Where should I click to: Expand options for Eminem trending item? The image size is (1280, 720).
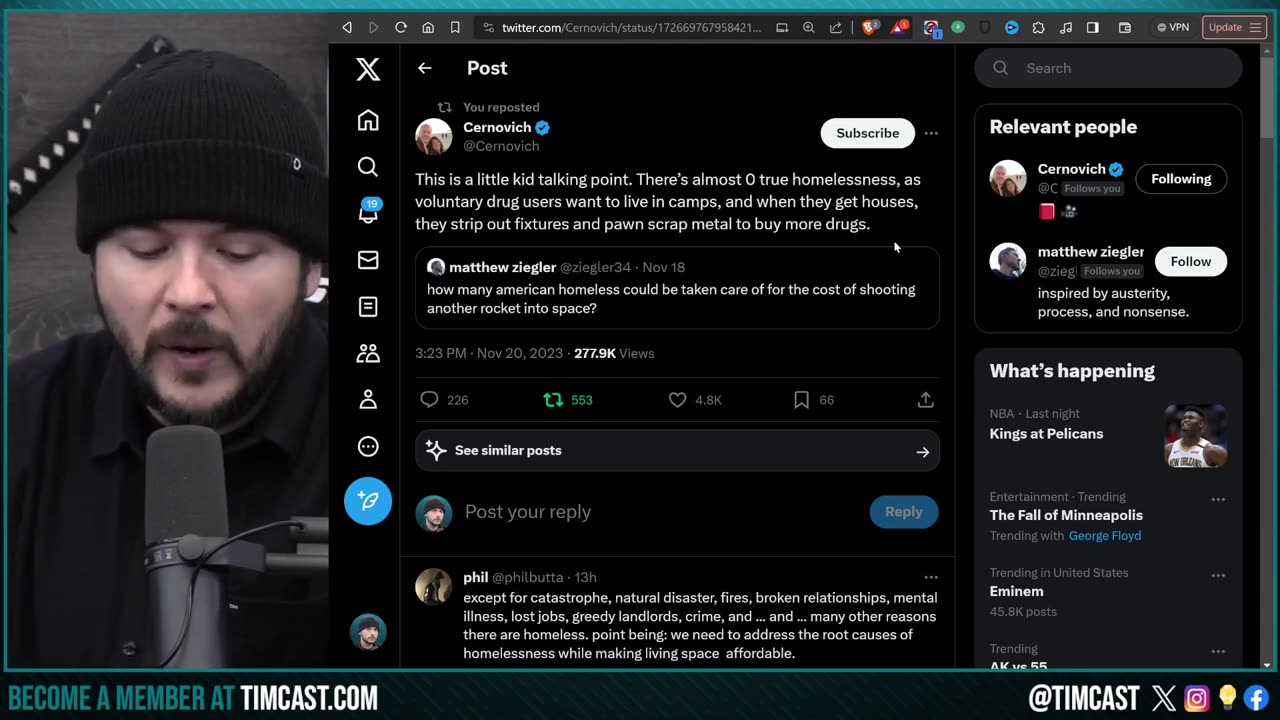click(x=1218, y=575)
